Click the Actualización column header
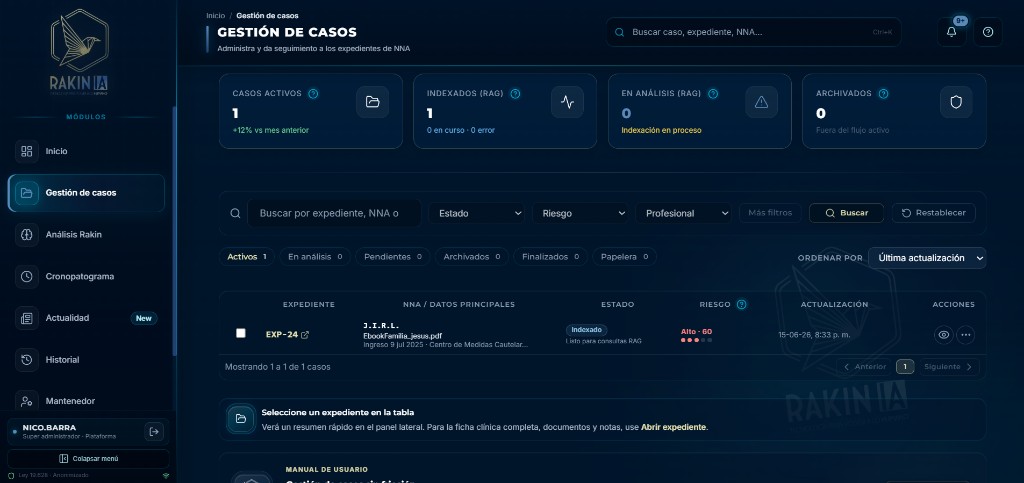Viewport: 1024px width, 483px height. coord(834,305)
